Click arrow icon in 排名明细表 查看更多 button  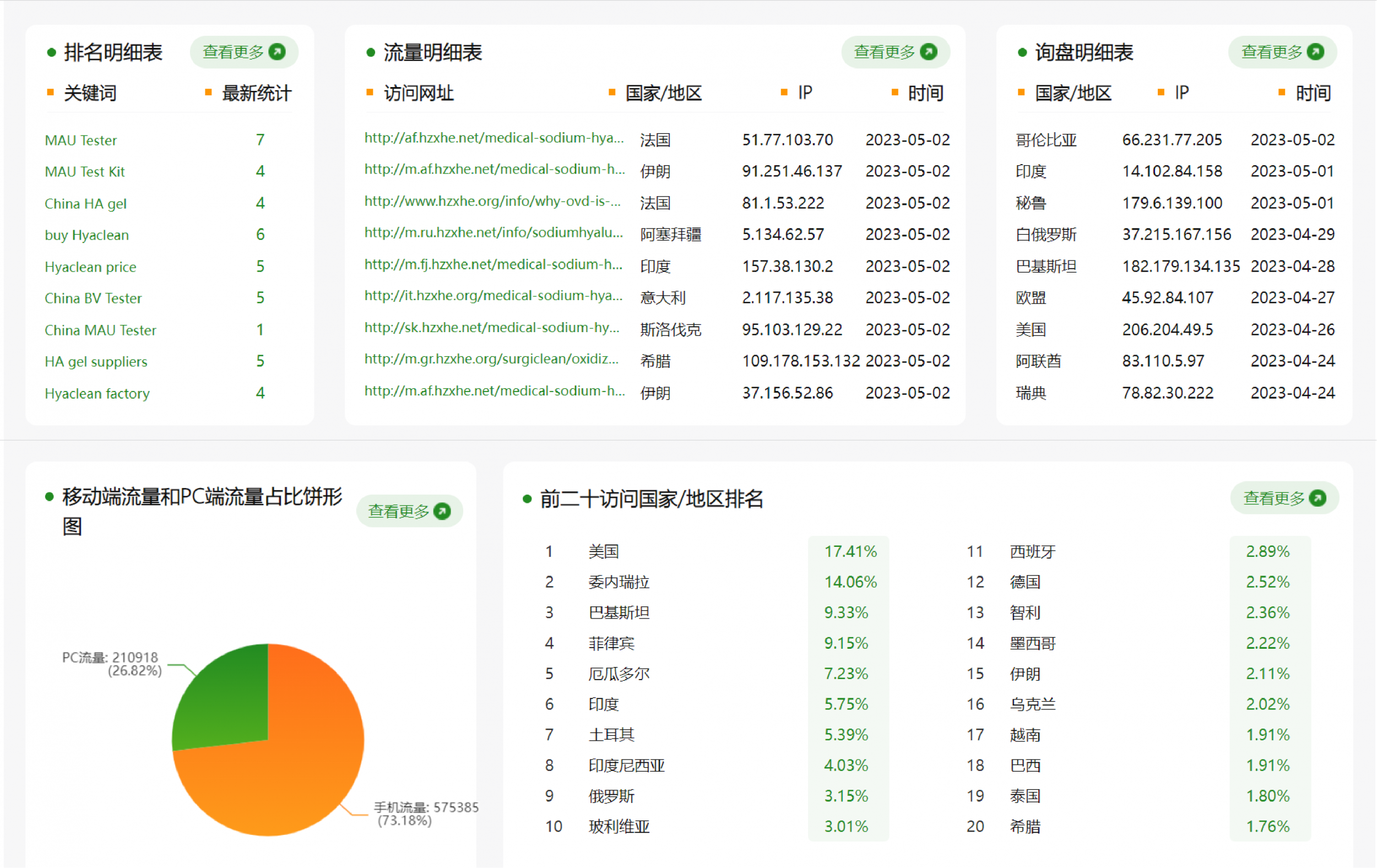pyautogui.click(x=278, y=52)
